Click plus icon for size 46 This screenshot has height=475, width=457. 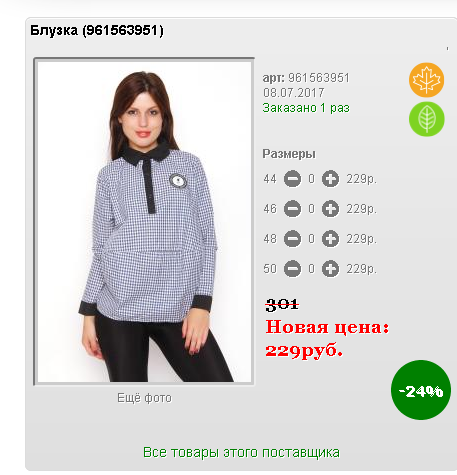330,209
